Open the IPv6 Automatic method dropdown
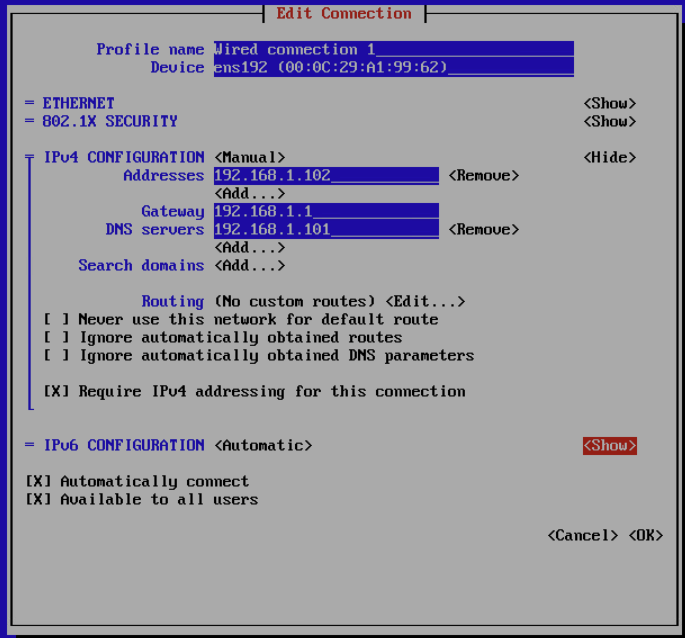 263,446
